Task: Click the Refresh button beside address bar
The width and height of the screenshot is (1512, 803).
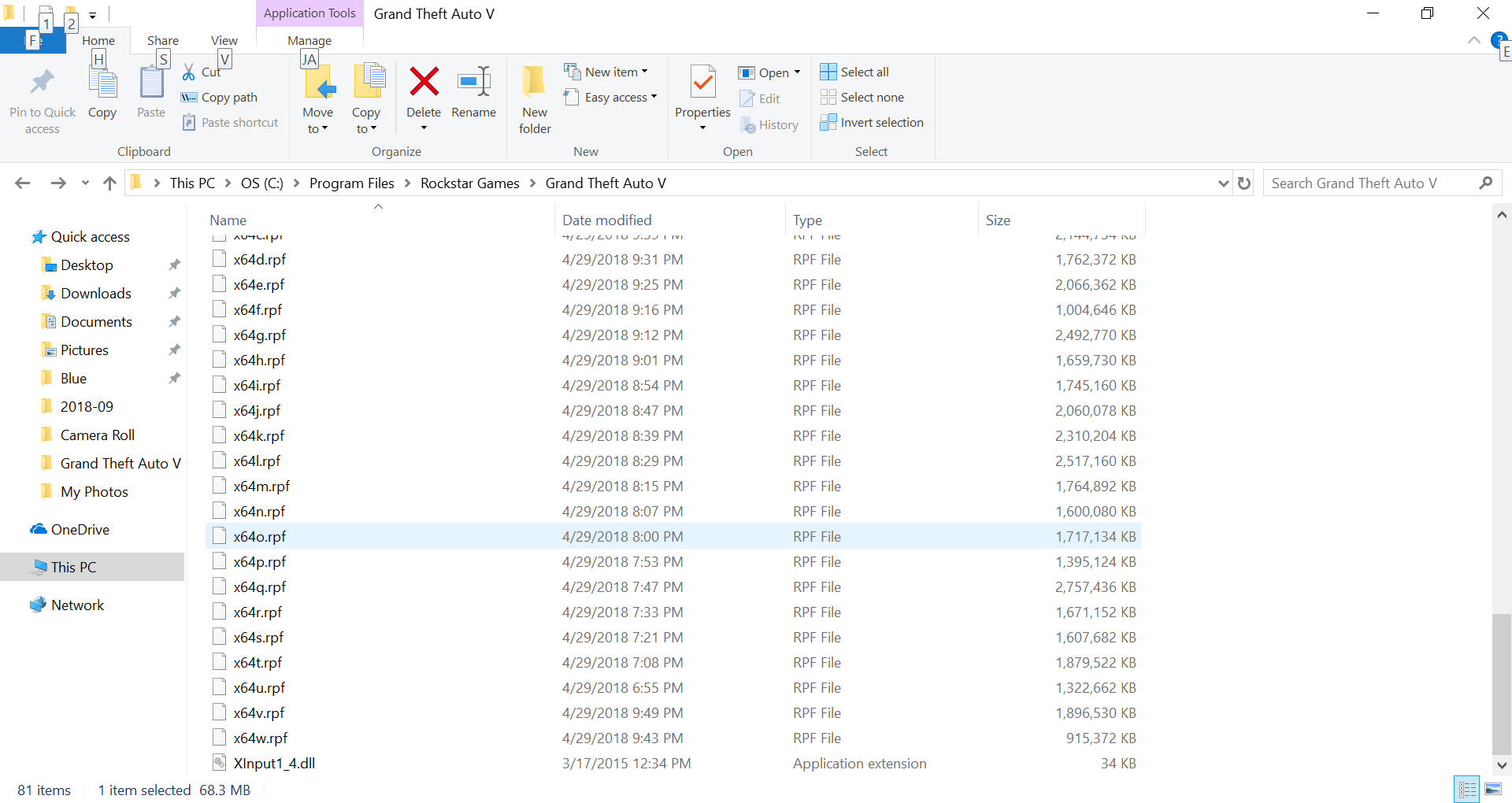Action: (x=1244, y=183)
